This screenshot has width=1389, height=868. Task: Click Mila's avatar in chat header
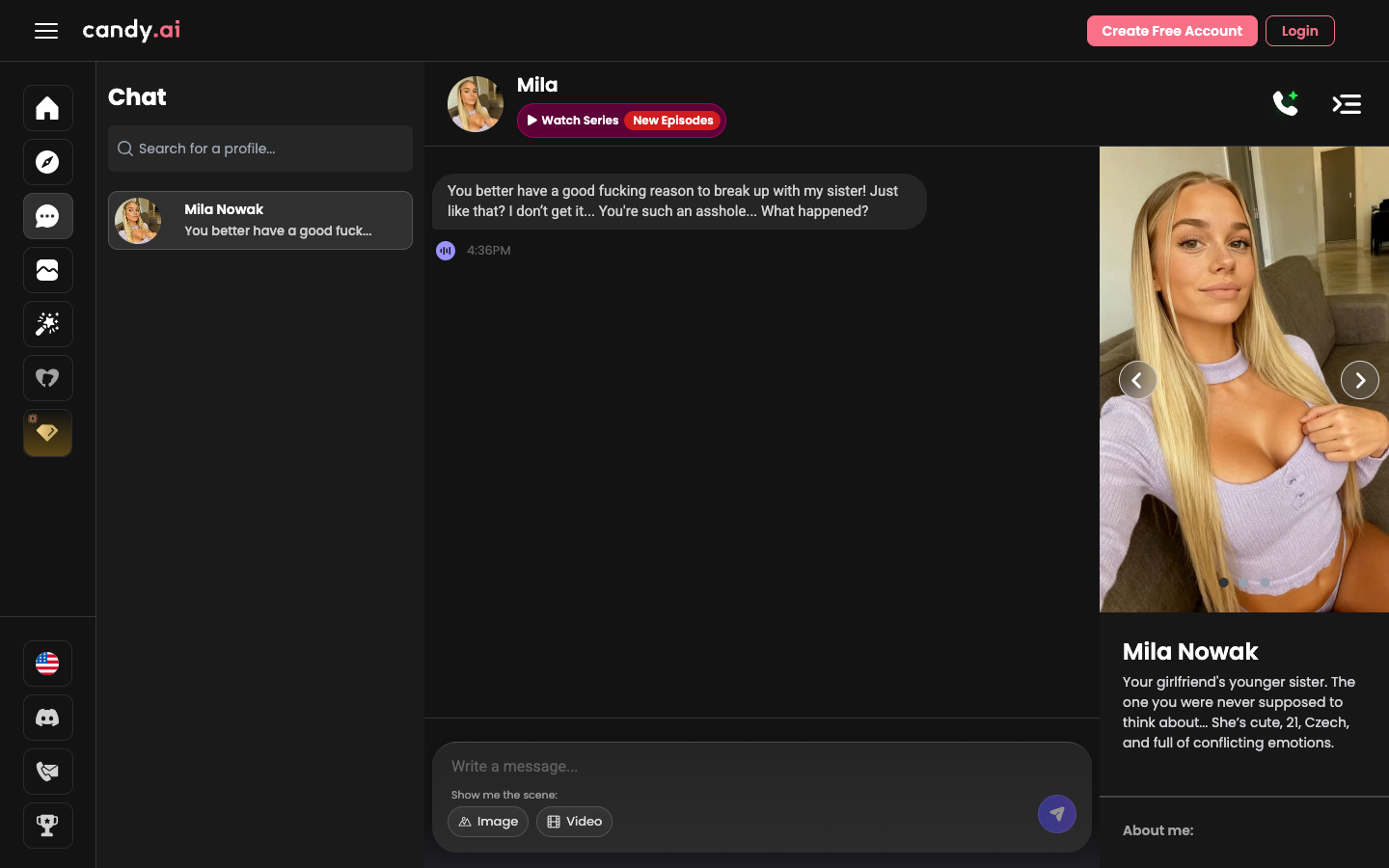(x=476, y=104)
